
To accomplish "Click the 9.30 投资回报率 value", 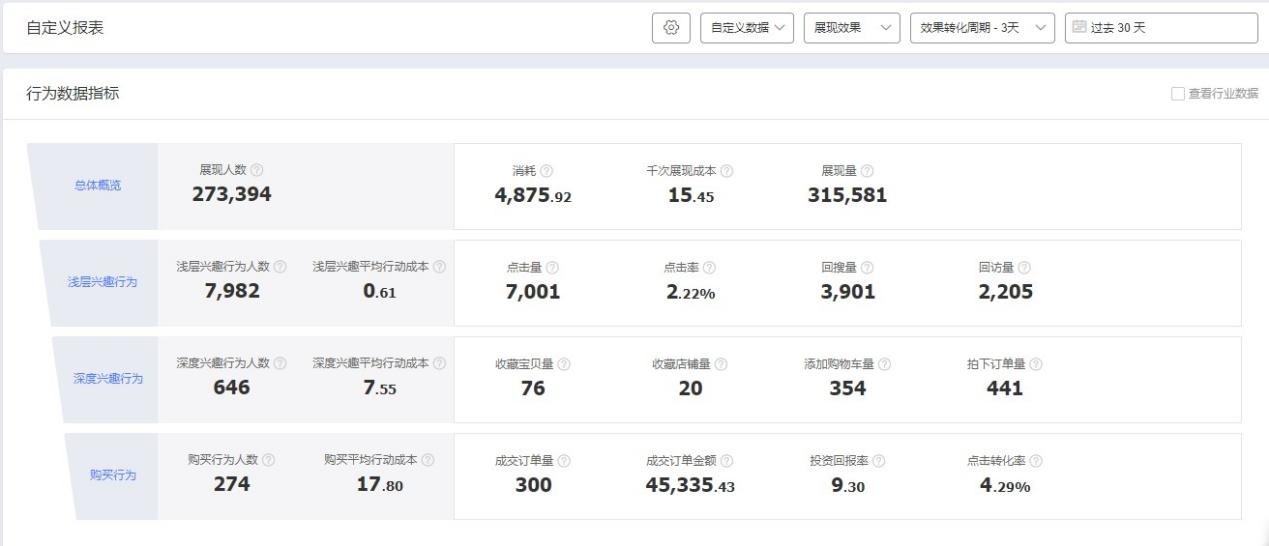I will click(x=848, y=485).
